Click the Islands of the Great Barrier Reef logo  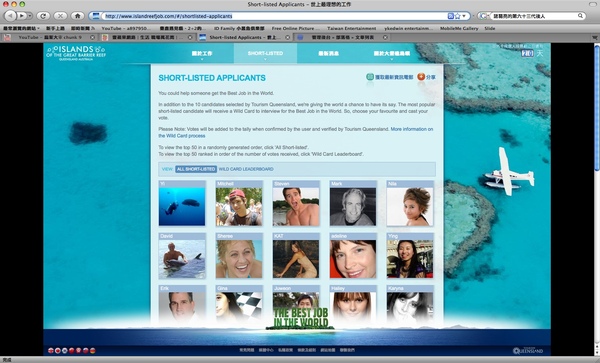(x=76, y=53)
